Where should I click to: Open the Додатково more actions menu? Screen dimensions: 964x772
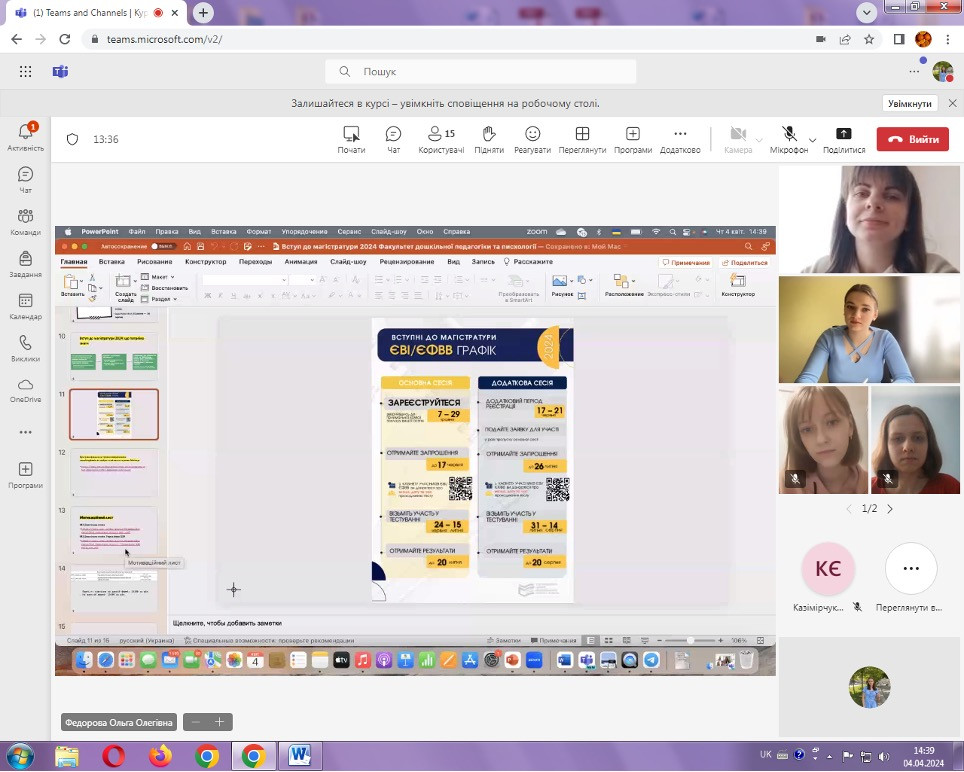click(680, 139)
